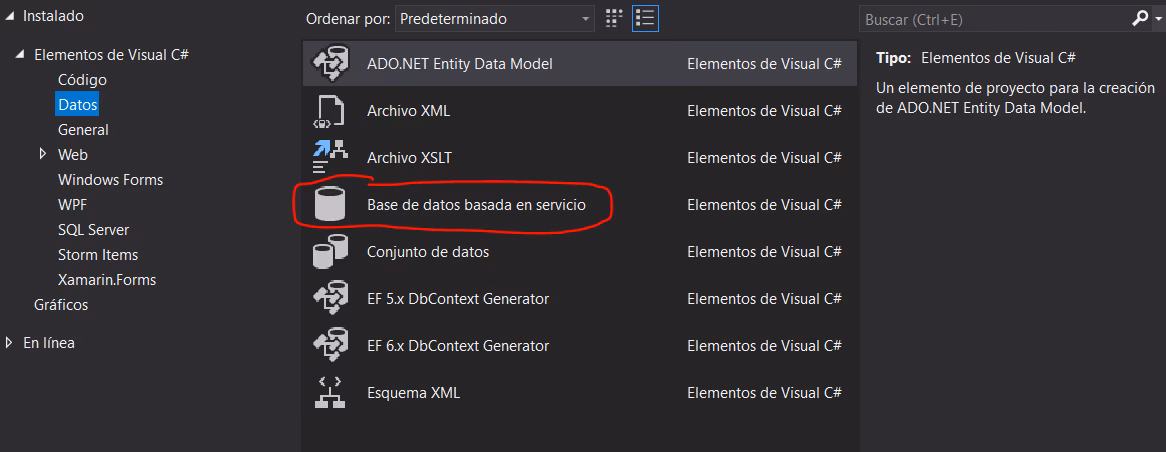Select the ADO.NET Entity Data Model icon
1166x452 pixels.
tap(329, 64)
